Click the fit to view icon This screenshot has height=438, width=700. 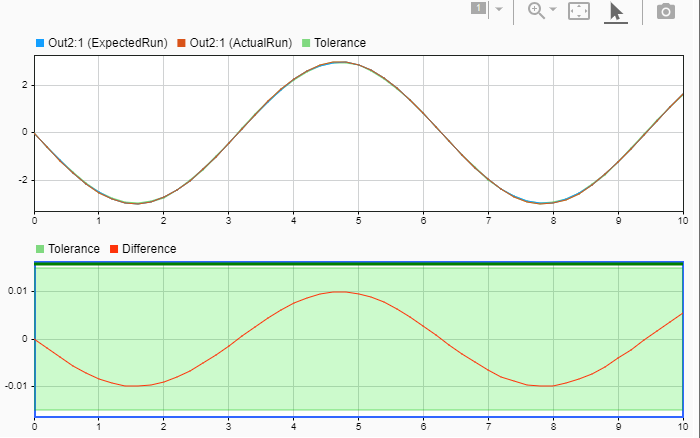click(x=579, y=11)
